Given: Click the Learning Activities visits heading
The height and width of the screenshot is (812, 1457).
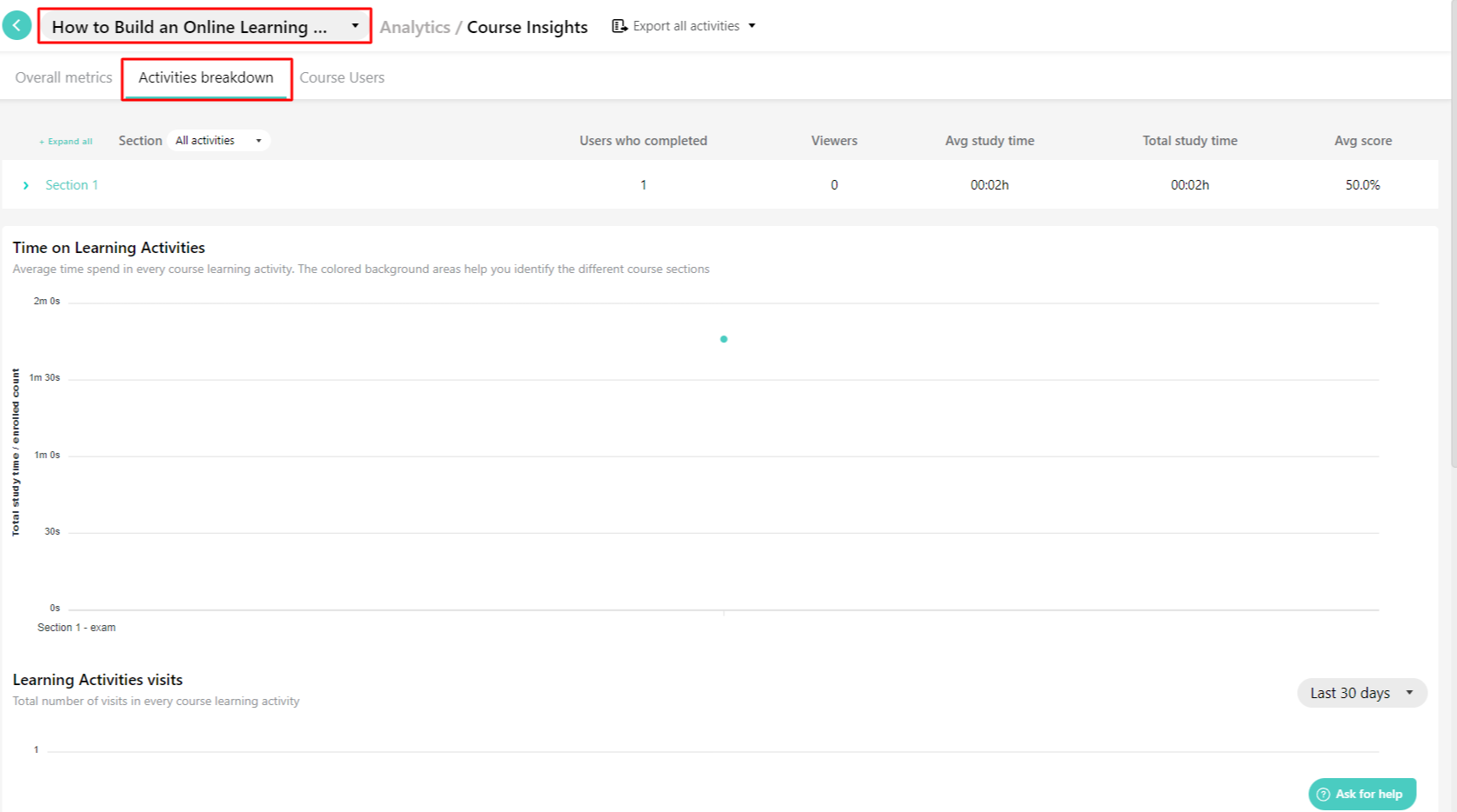Looking at the screenshot, I should [97, 680].
